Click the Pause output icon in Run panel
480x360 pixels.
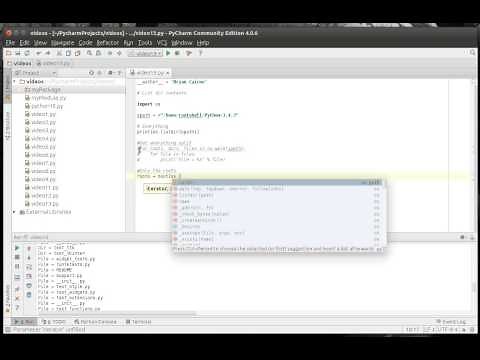tap(17, 267)
